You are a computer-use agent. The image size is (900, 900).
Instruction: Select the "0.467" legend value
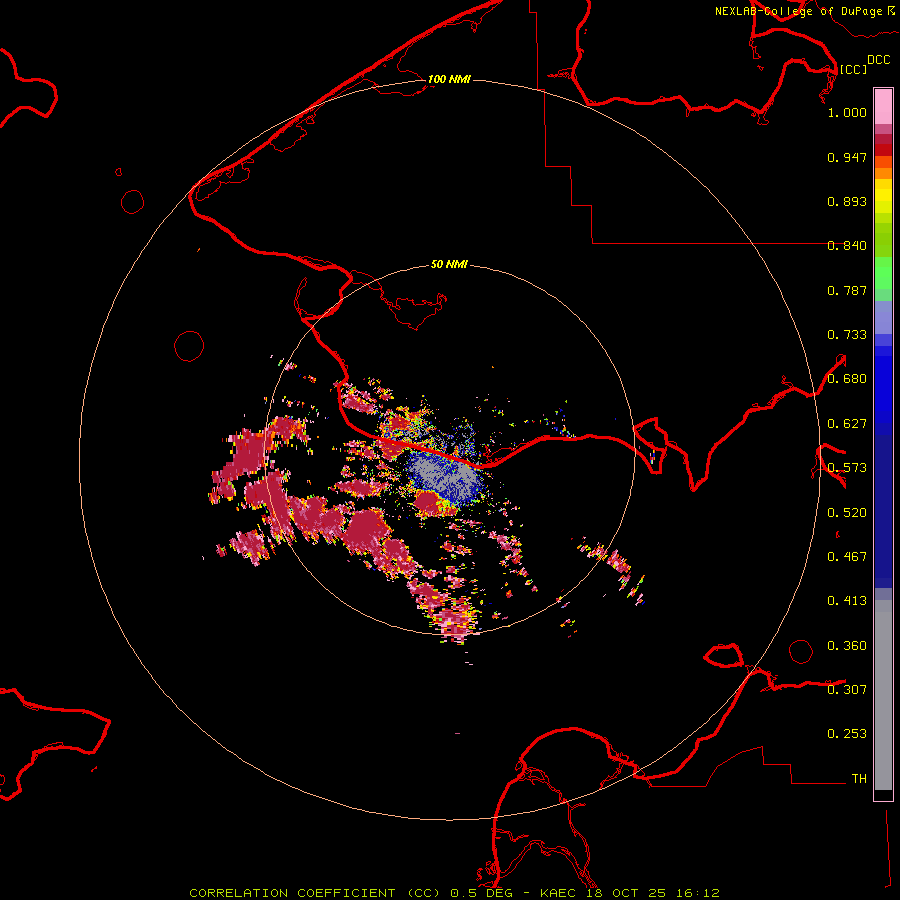click(x=847, y=557)
